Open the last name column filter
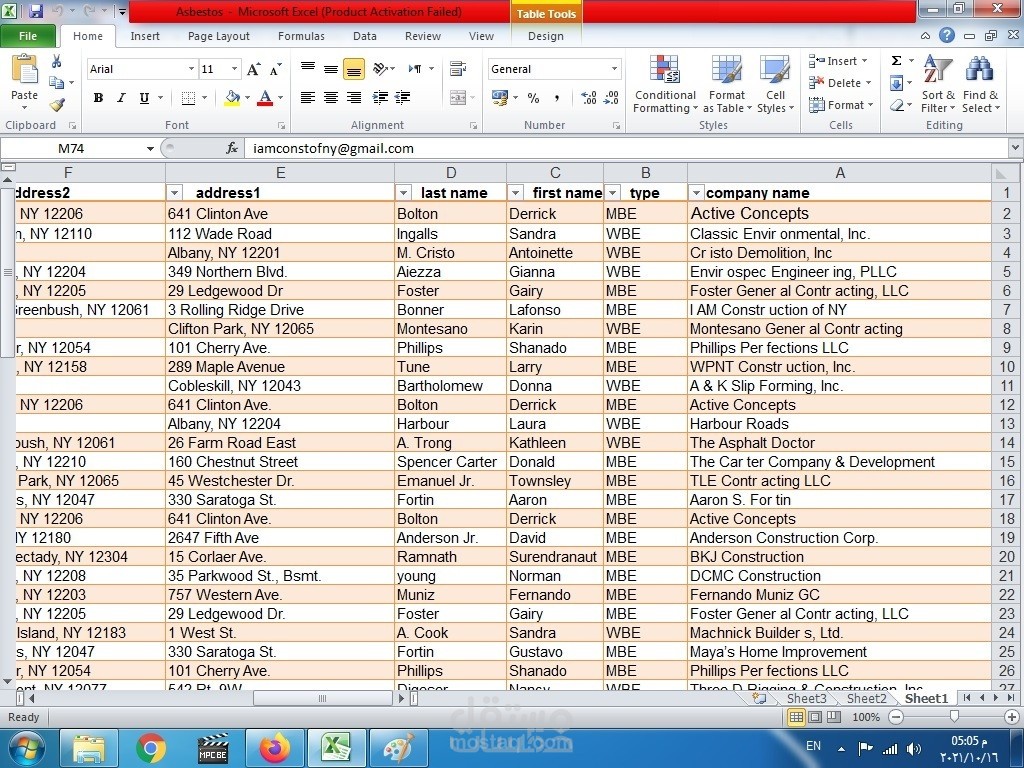 (x=404, y=193)
